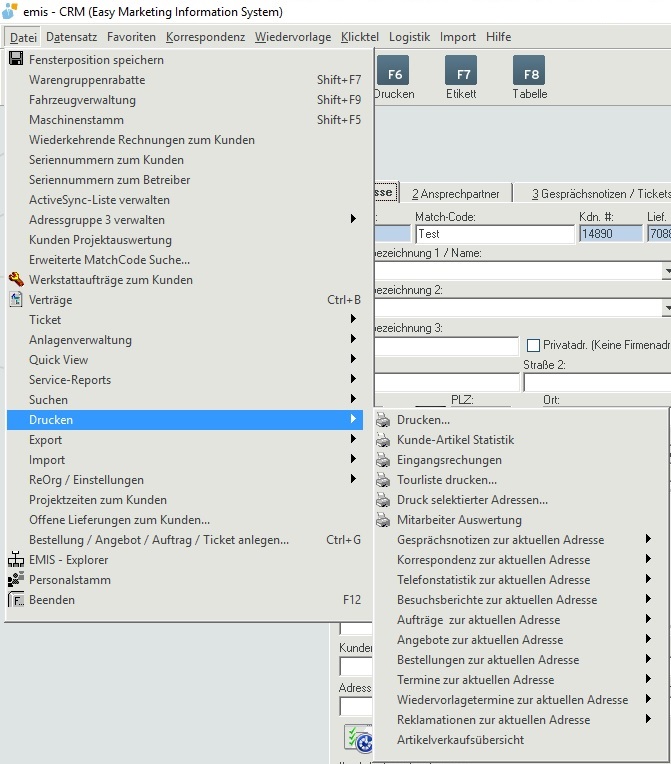The height and width of the screenshot is (764, 671).
Task: Select Maschinenstamm menu entry
Action: [x=185, y=119]
